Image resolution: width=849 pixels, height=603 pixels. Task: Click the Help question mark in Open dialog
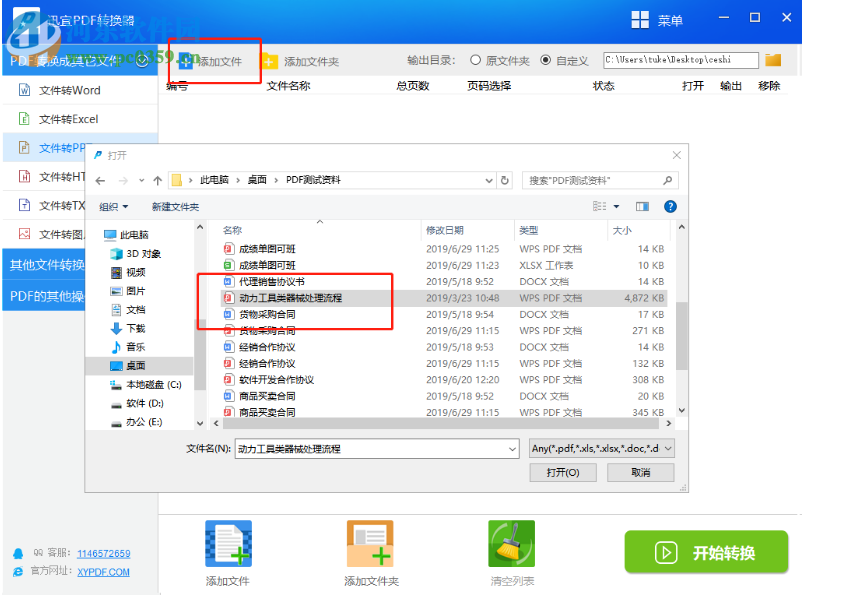tap(668, 206)
